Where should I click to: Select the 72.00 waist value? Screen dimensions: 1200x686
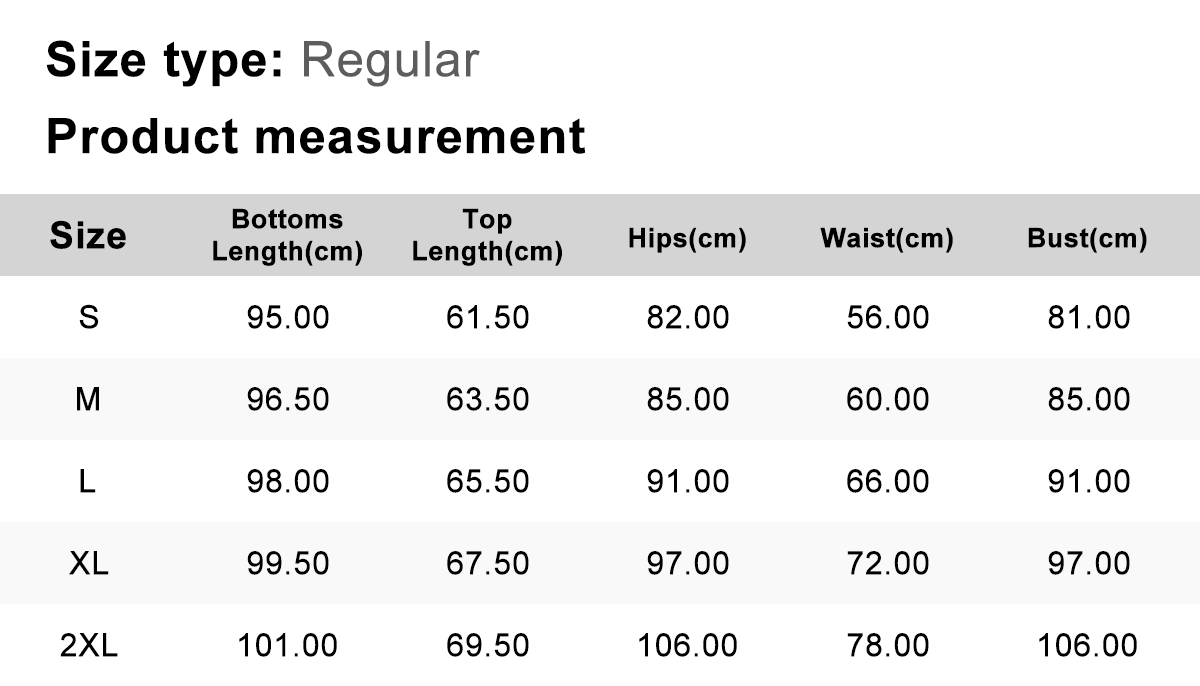coord(887,564)
